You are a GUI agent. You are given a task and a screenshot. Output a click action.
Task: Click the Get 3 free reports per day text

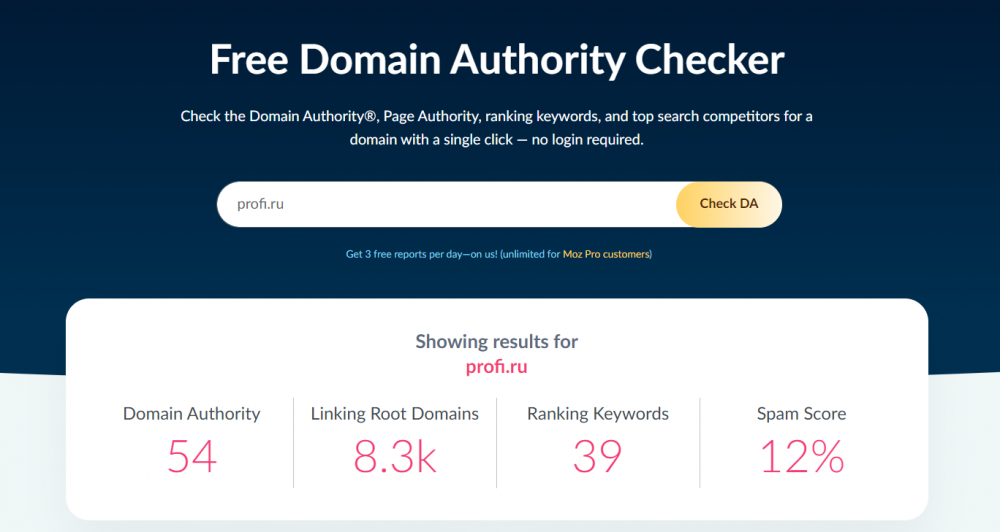(422, 254)
